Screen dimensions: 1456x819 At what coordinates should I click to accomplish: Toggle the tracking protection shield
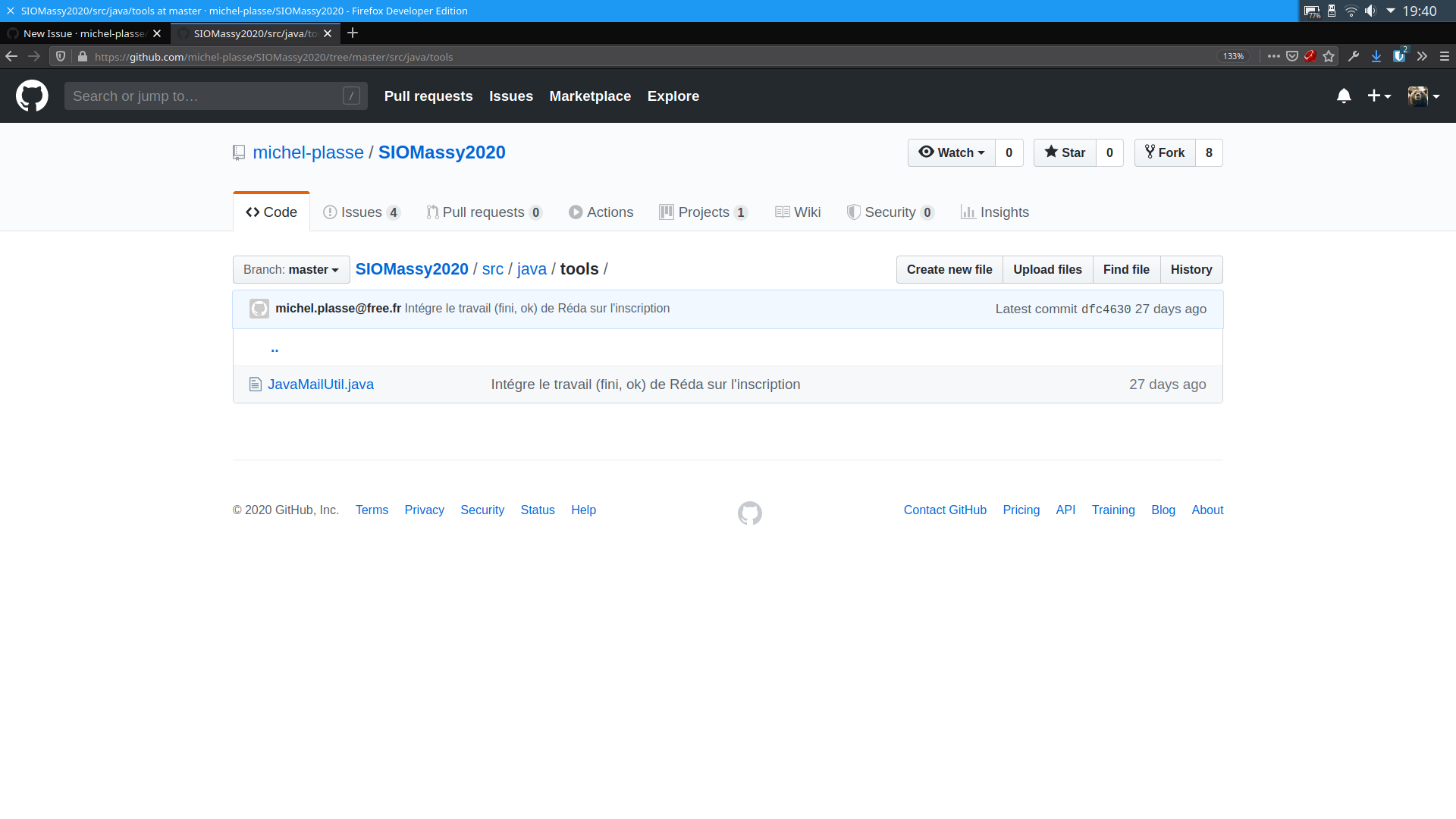[x=60, y=56]
